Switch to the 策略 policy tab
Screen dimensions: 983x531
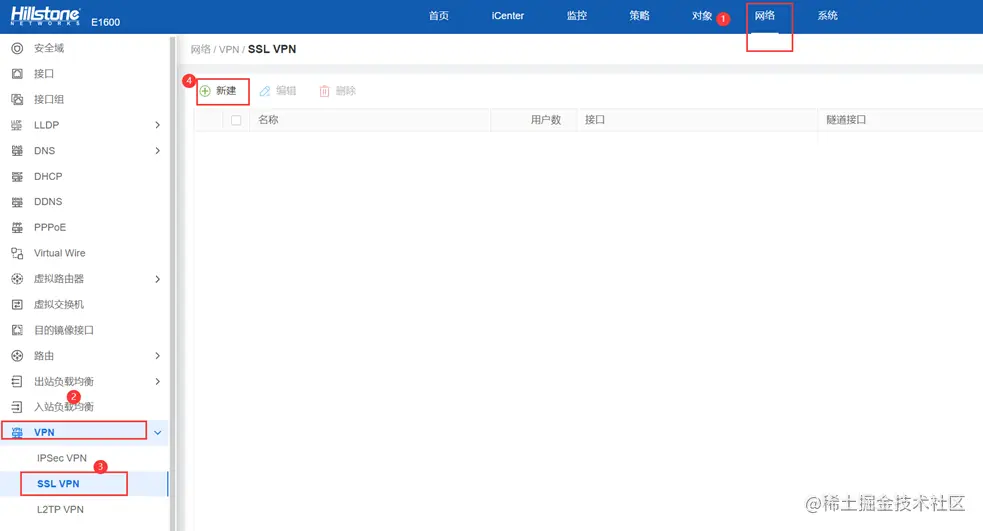(639, 16)
